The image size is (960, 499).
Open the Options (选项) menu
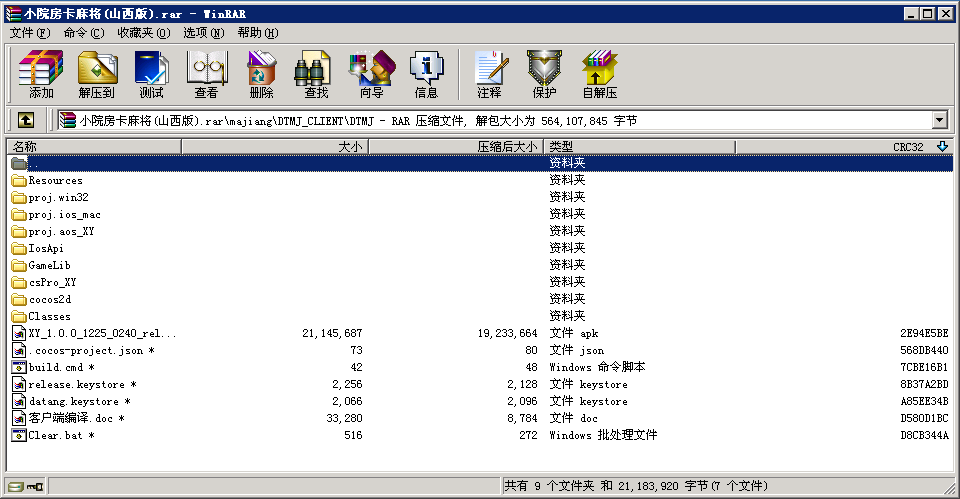203,32
